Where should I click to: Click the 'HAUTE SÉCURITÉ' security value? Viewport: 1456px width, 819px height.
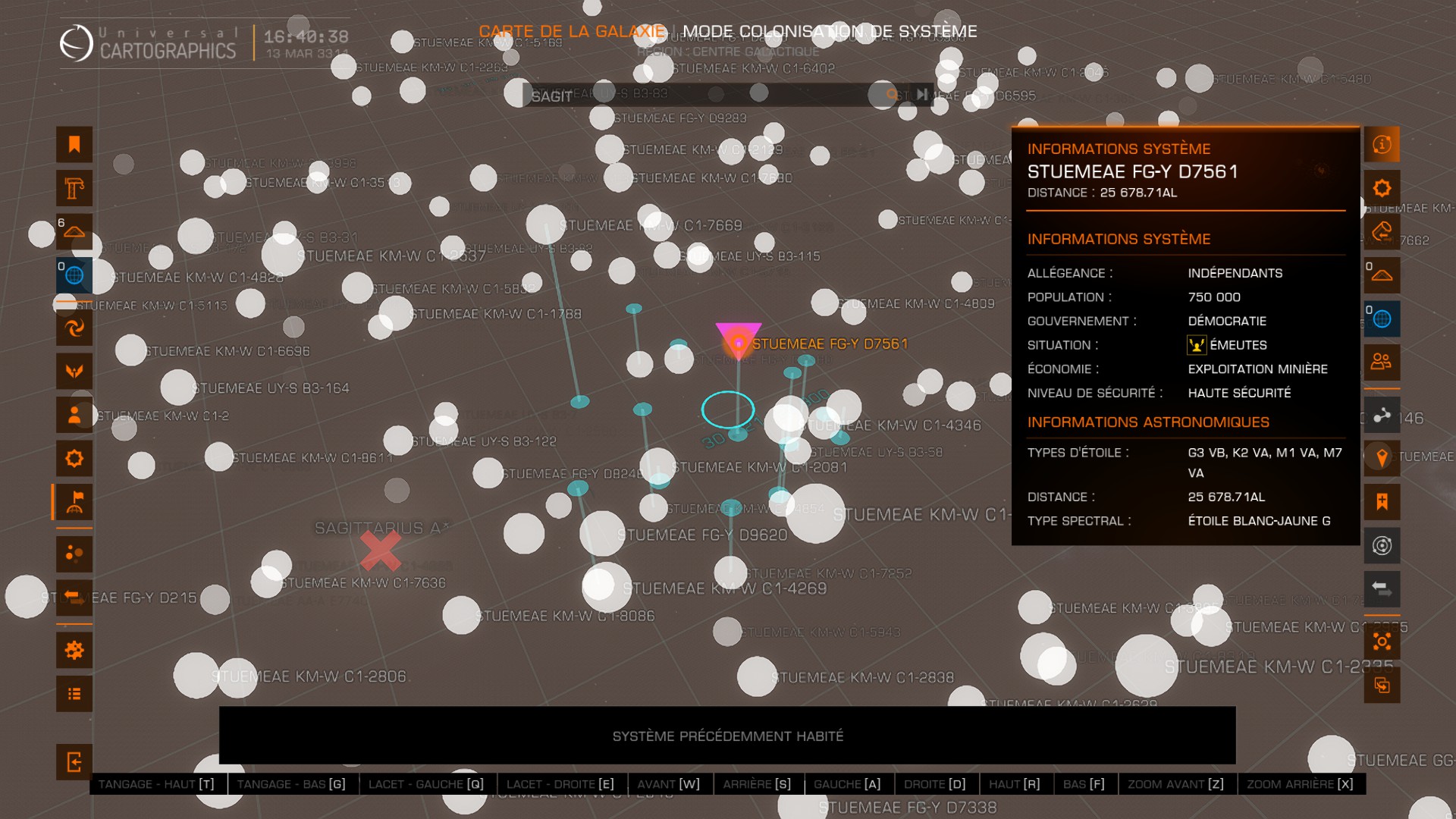pyautogui.click(x=1239, y=393)
